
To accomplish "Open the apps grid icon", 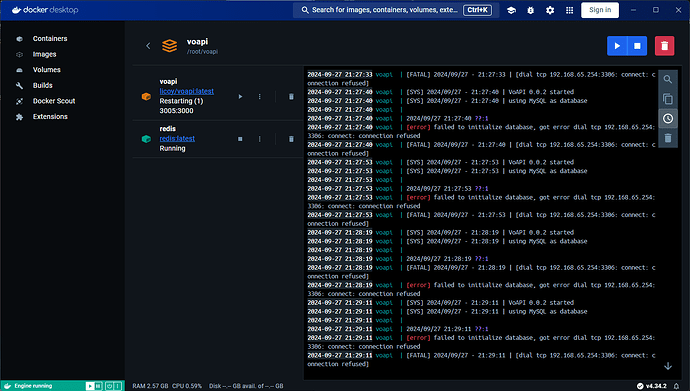I will [569, 10].
